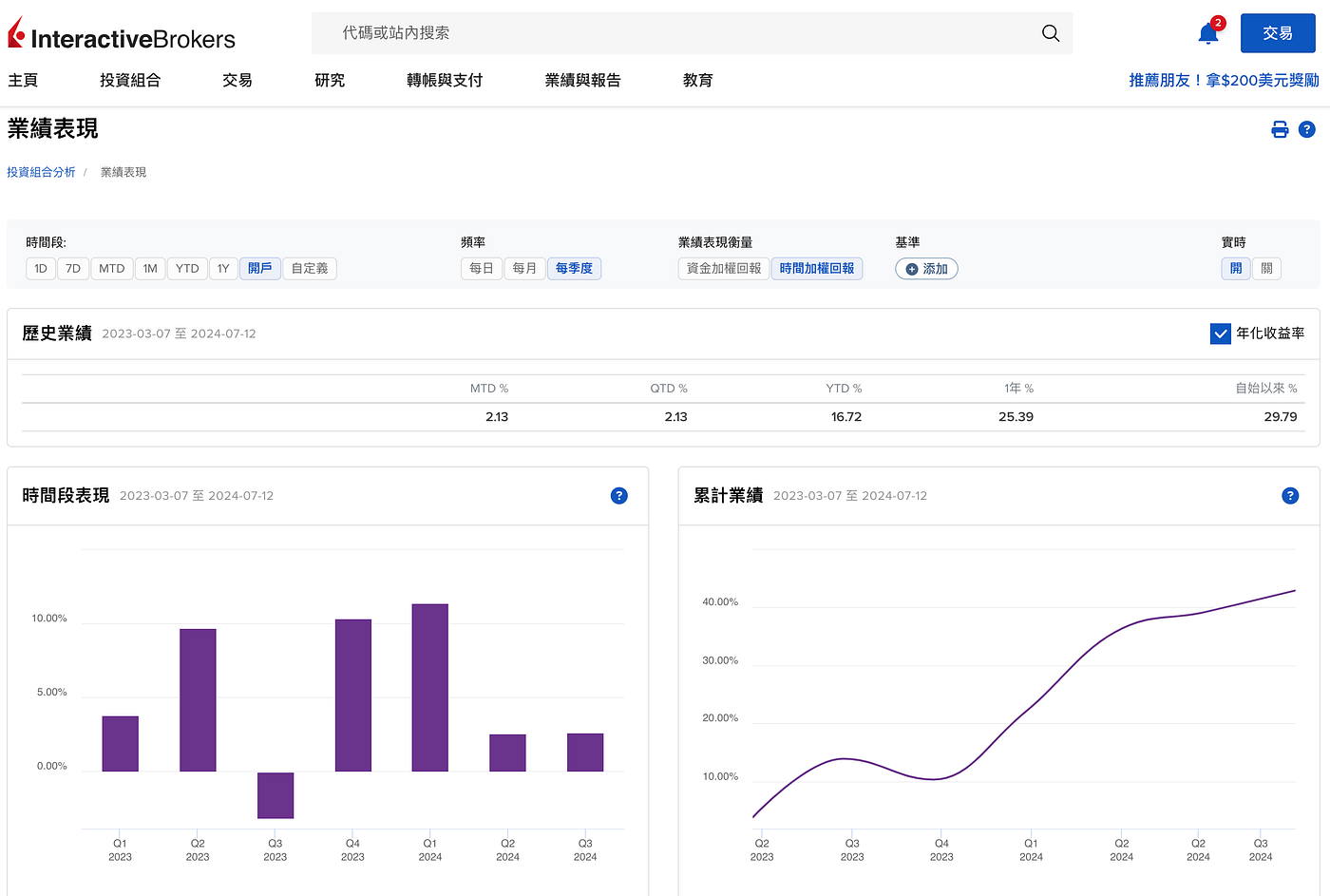Click the Q2 2024 bar
This screenshot has width=1330, height=896.
coord(507,753)
